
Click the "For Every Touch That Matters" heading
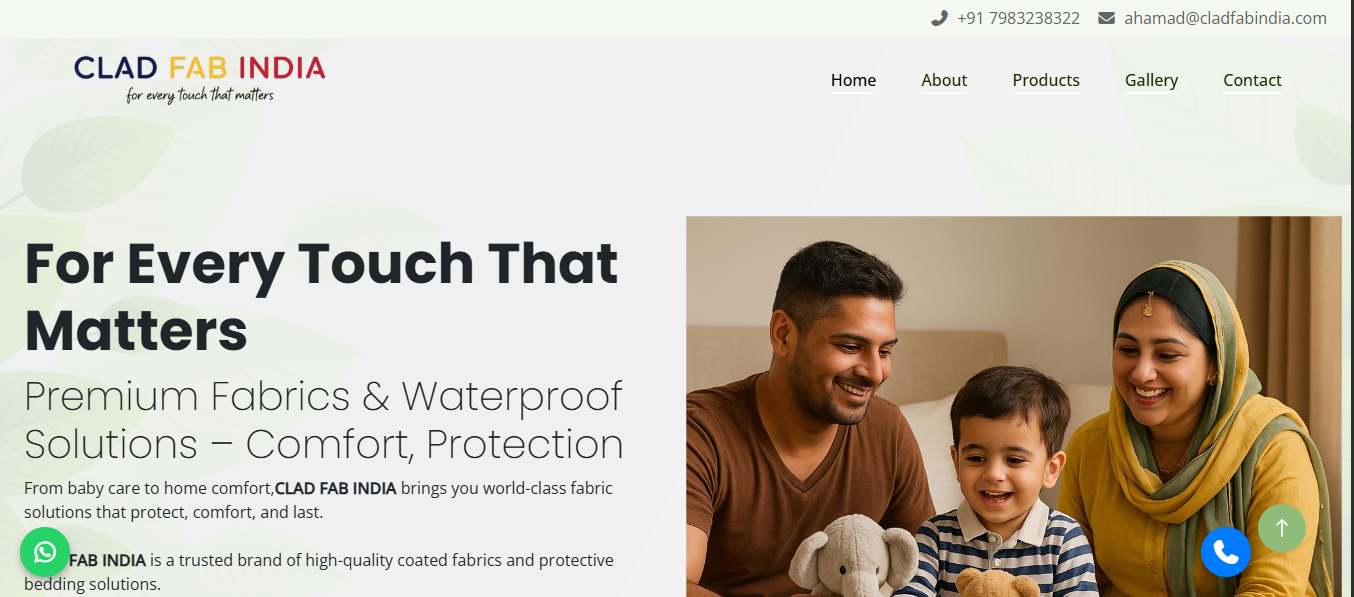coord(322,297)
